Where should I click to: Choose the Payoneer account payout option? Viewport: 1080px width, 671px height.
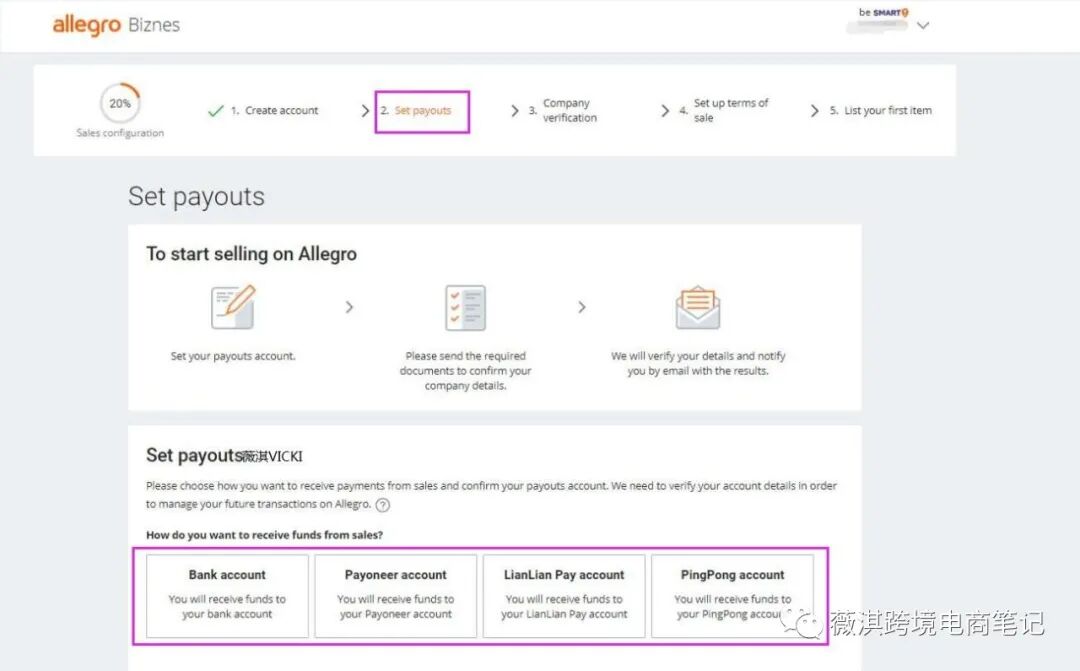coord(395,596)
